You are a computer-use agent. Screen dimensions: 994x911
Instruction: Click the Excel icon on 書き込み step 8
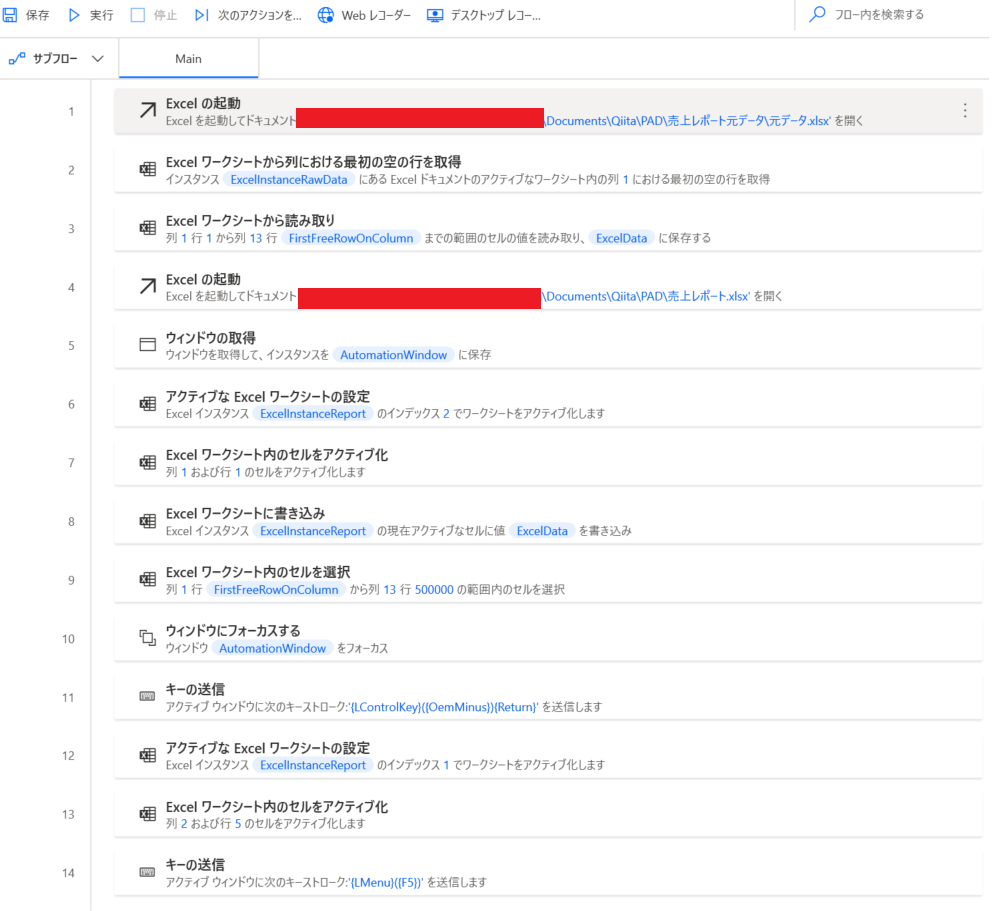(147, 520)
